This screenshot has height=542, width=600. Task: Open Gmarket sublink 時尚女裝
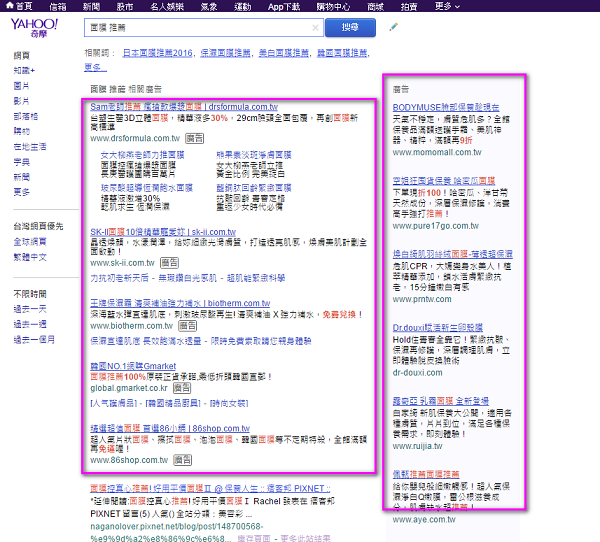click(229, 403)
